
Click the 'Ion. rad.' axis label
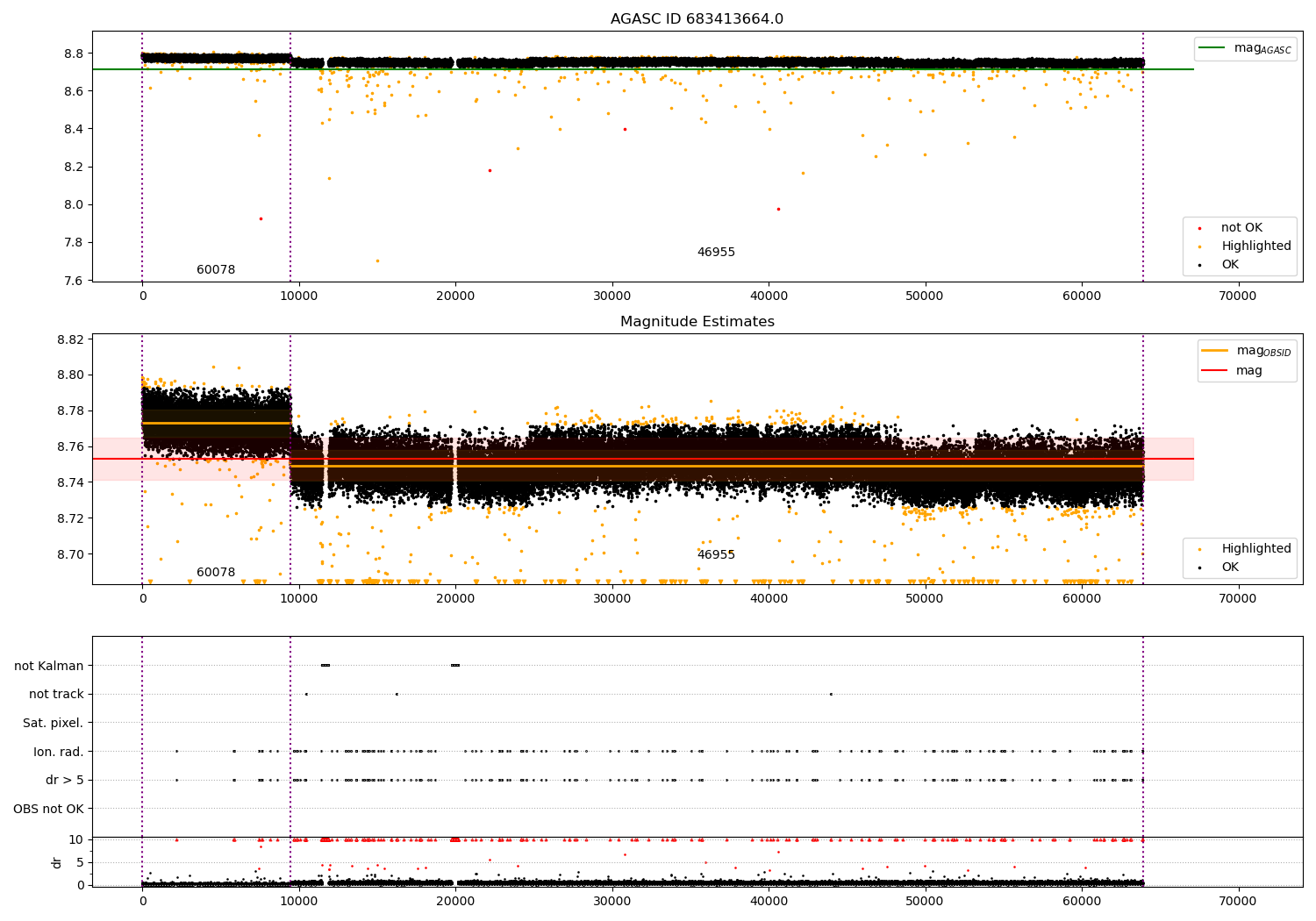coord(59,752)
